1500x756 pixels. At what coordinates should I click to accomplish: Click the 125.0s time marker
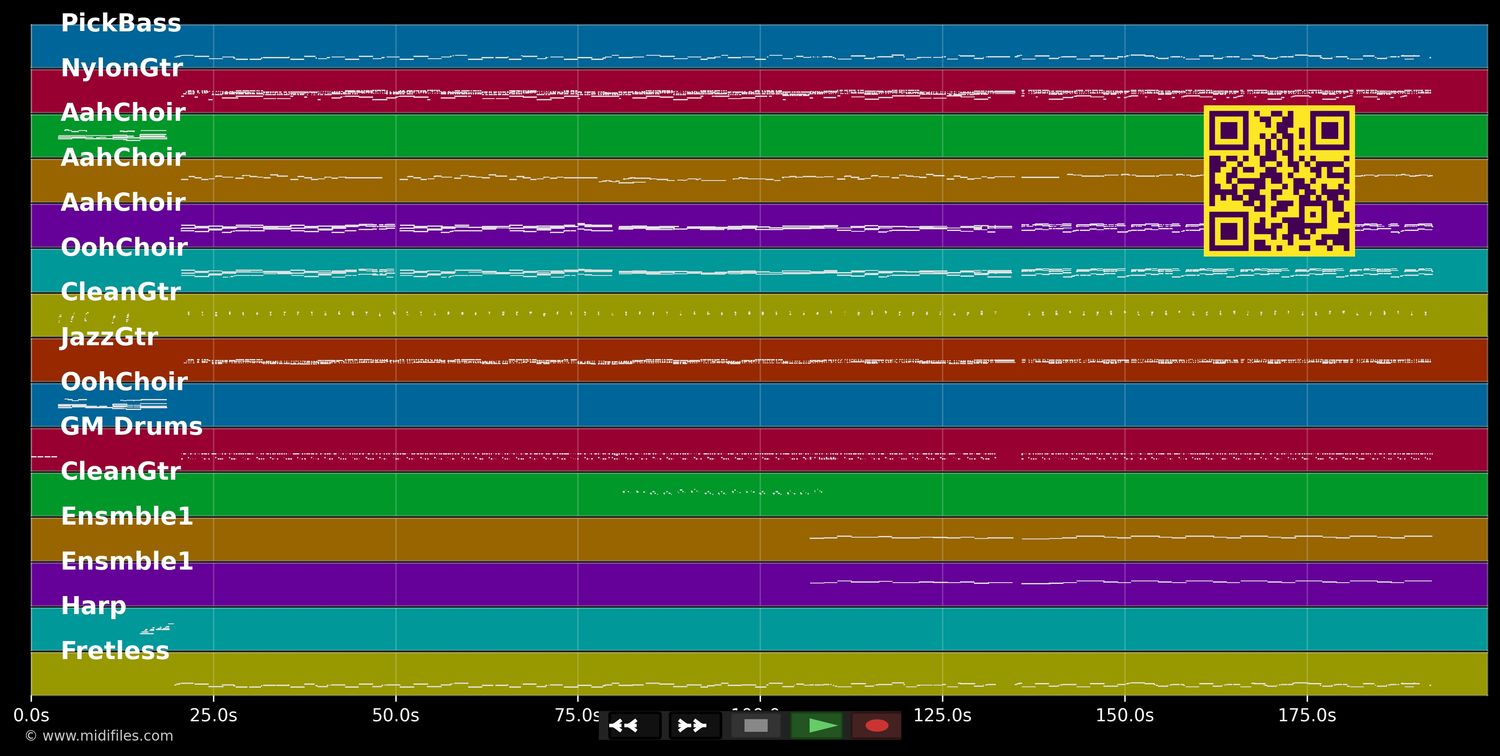click(942, 715)
